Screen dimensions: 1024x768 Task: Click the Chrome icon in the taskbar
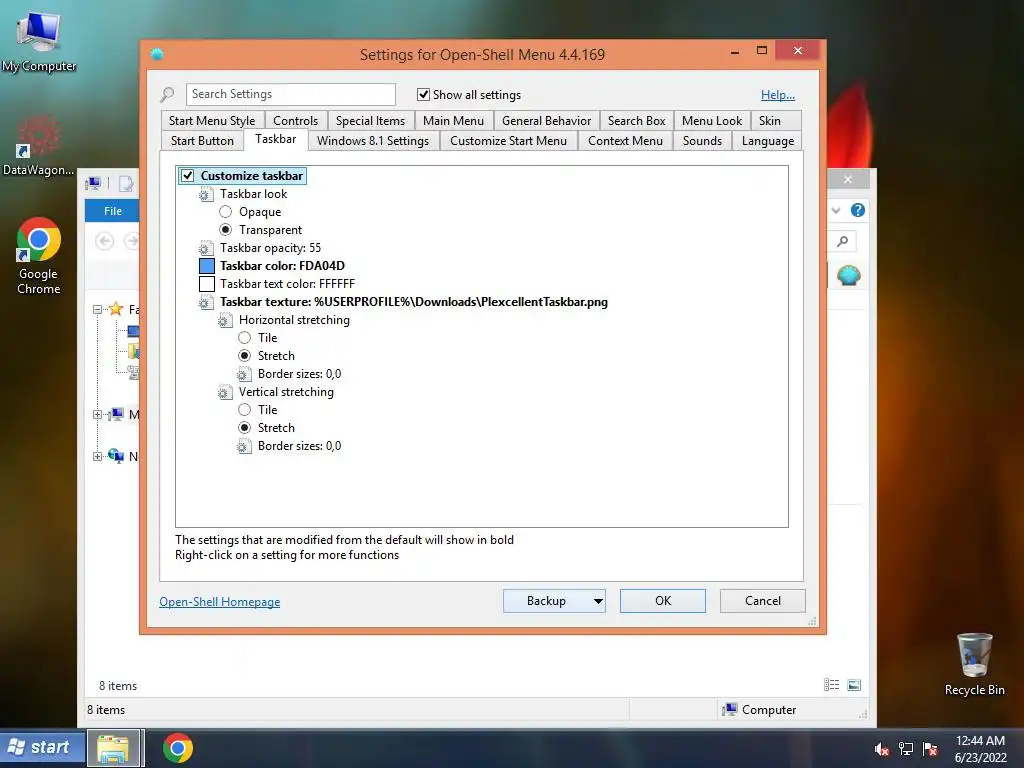click(178, 748)
